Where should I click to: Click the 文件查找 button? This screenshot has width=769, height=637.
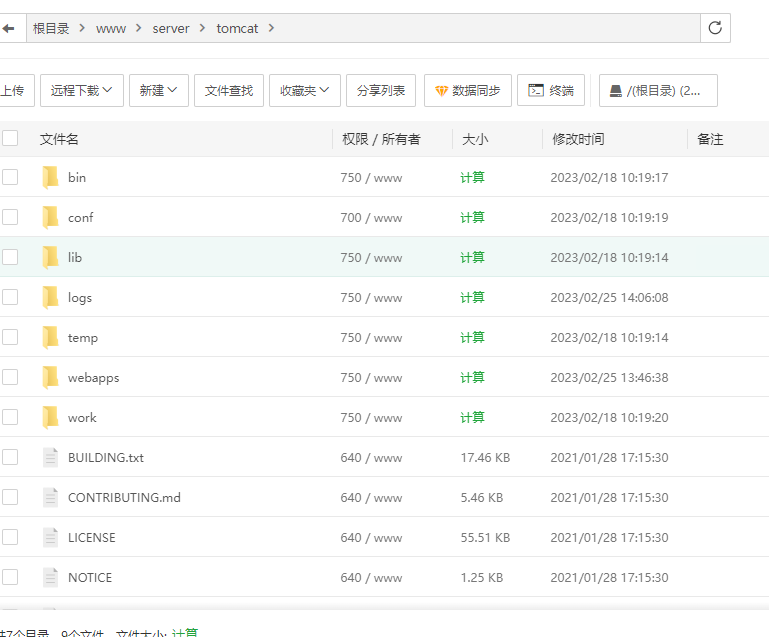[229, 91]
